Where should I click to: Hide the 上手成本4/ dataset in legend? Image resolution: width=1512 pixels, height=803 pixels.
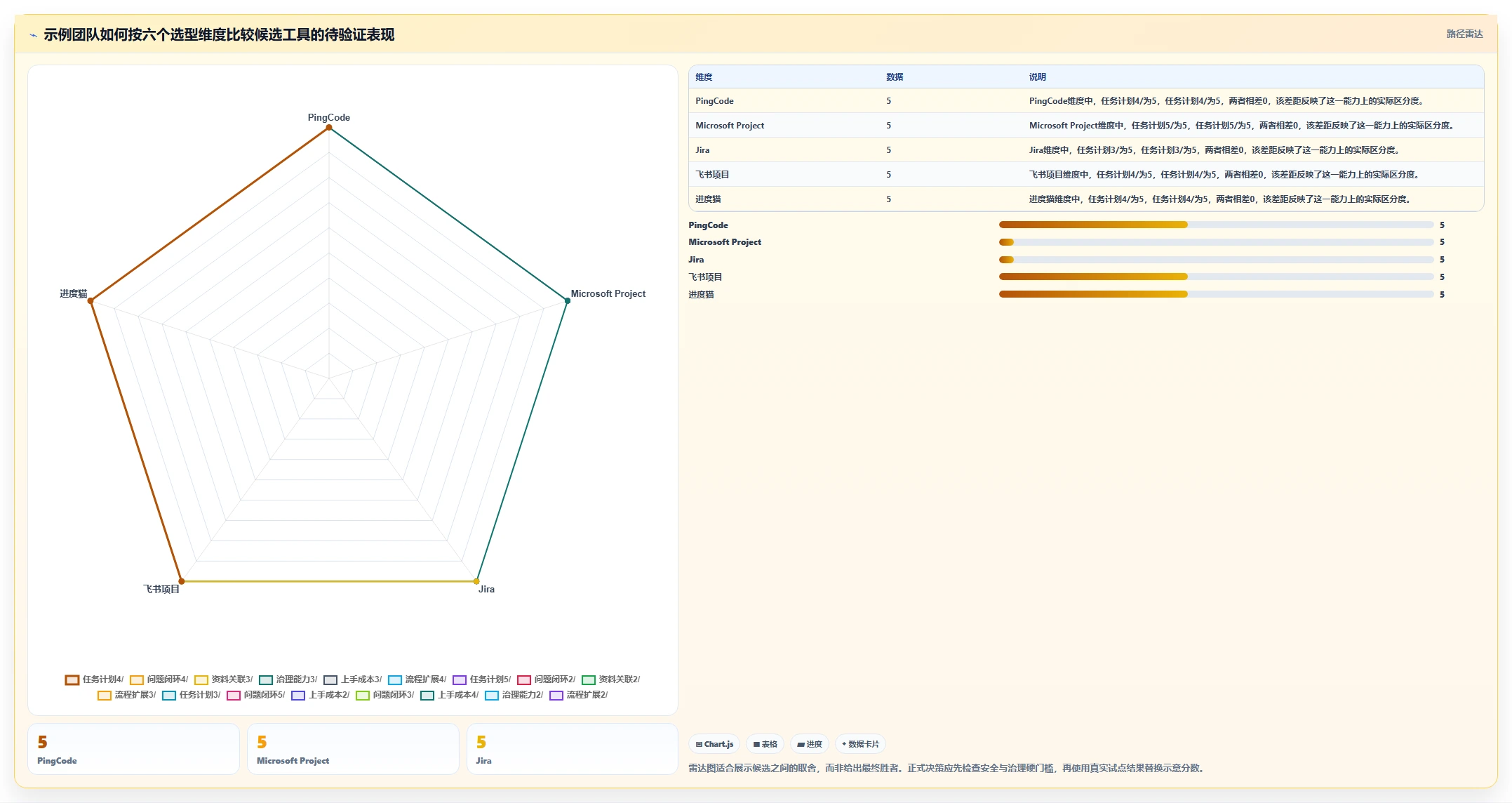[449, 695]
